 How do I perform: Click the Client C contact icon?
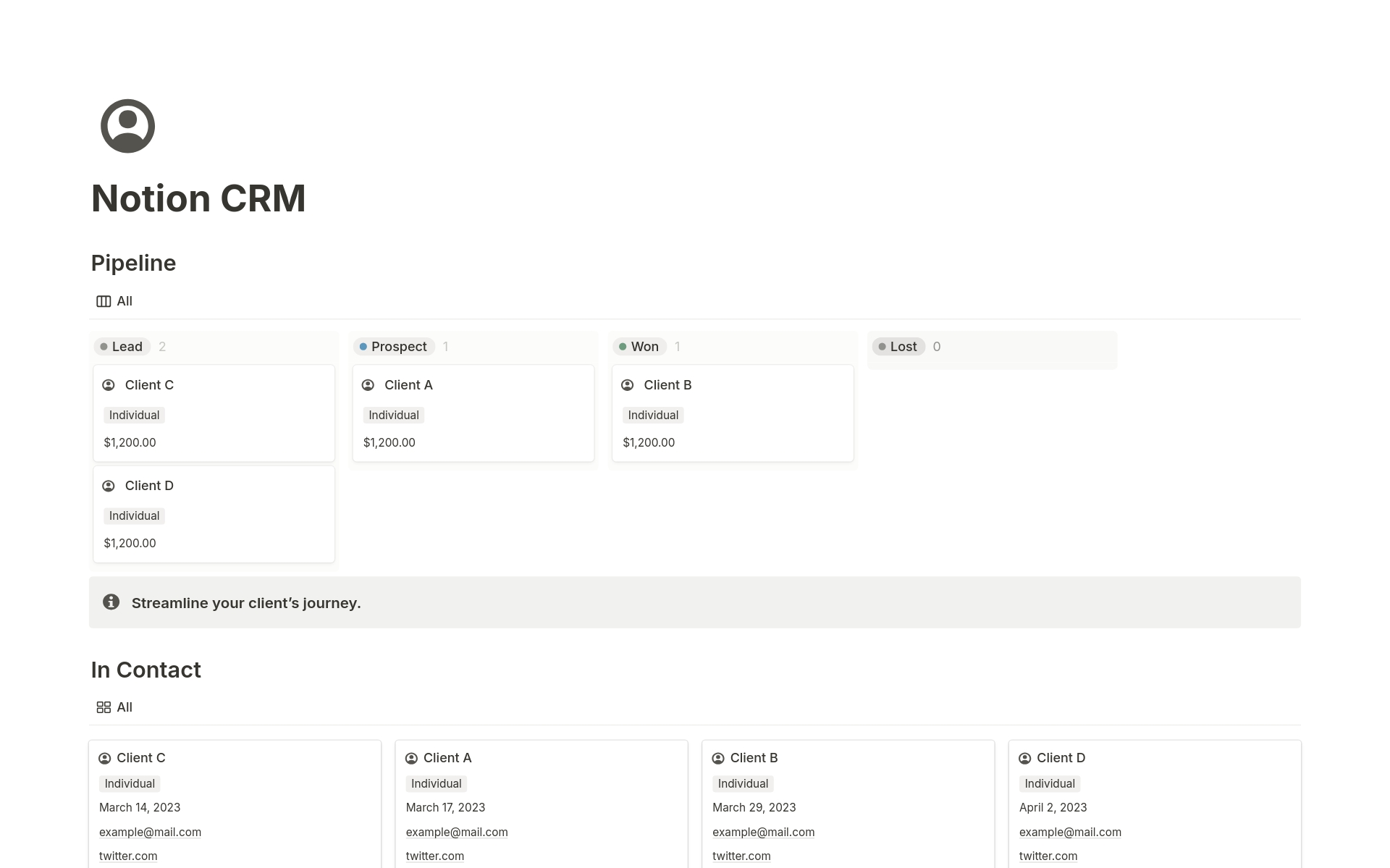pos(104,758)
